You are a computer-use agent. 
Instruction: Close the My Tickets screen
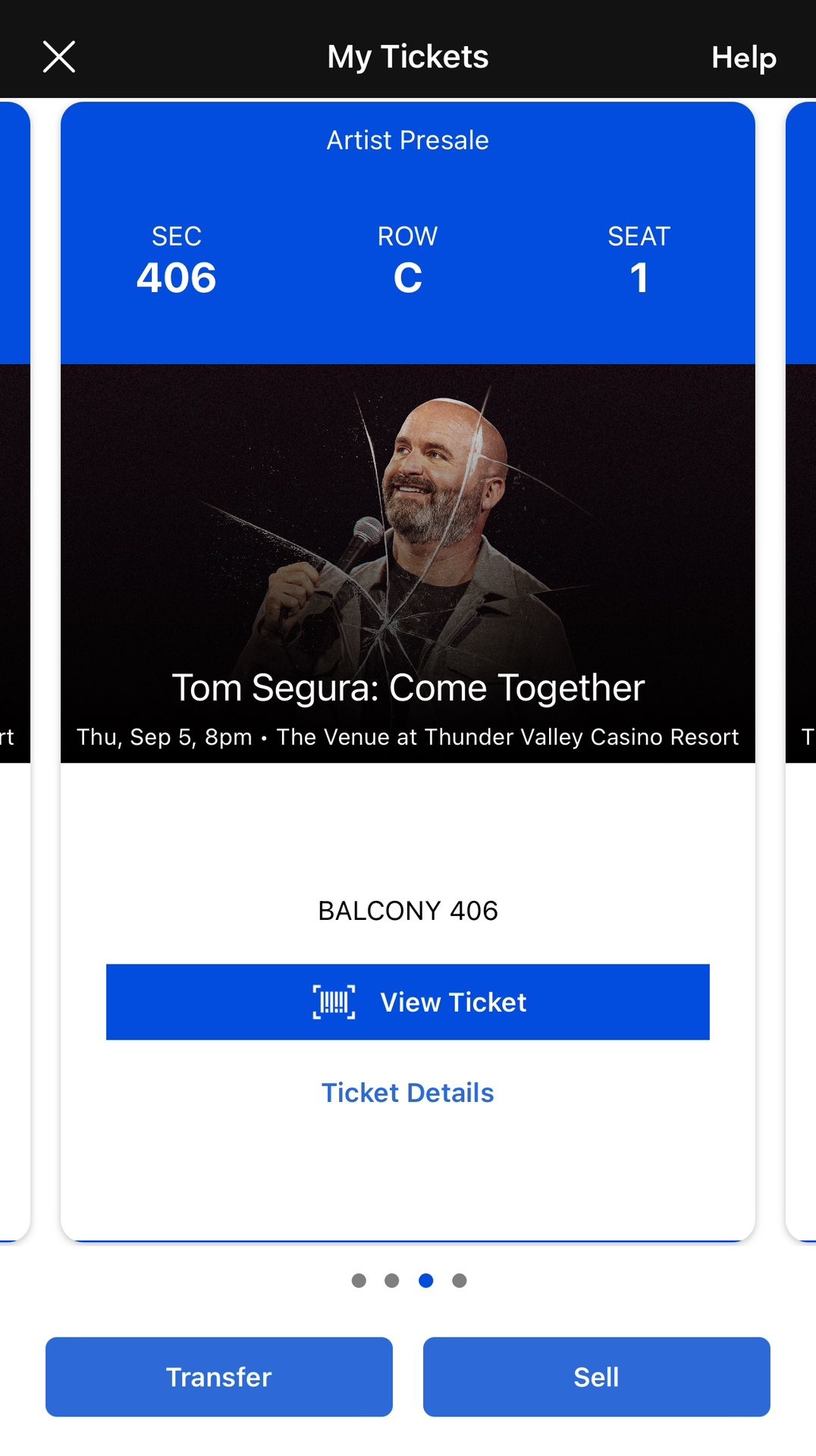[x=59, y=57]
